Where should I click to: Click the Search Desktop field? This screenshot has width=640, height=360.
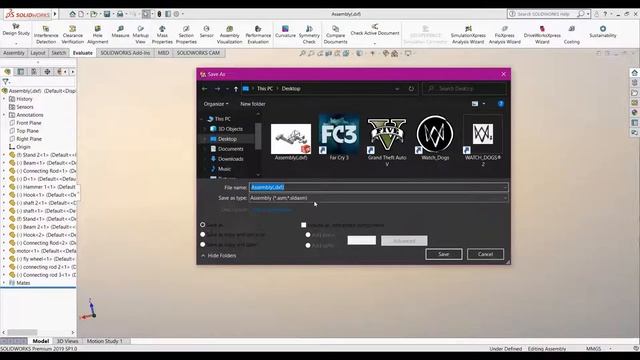pos(464,89)
